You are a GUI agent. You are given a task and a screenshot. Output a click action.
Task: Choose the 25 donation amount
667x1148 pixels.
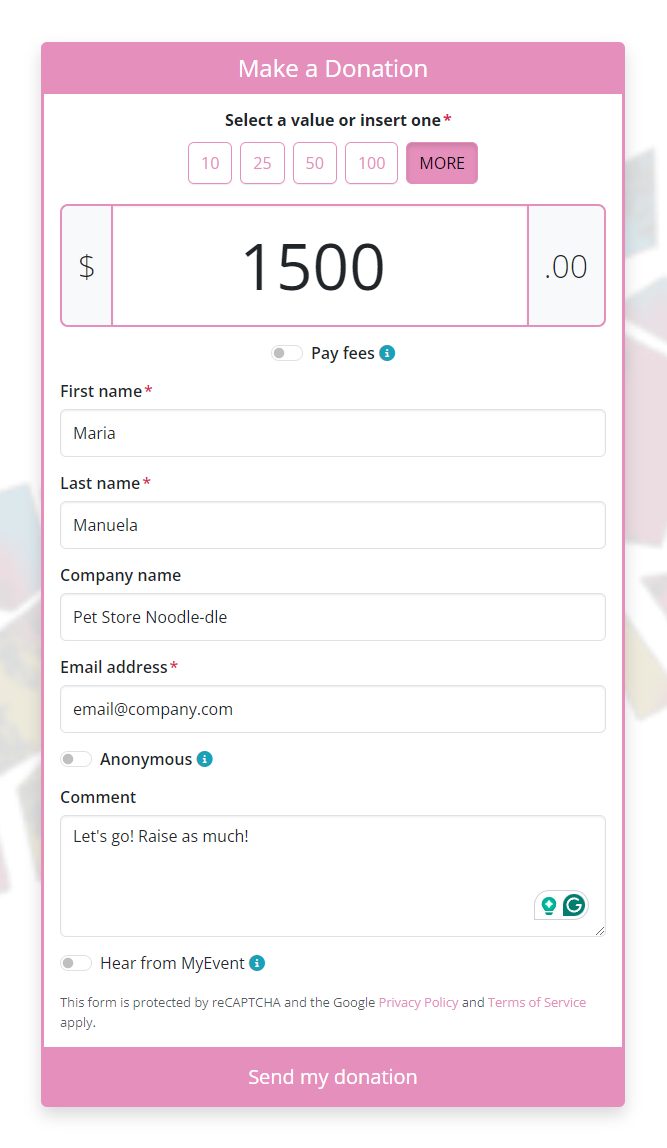tap(262, 163)
